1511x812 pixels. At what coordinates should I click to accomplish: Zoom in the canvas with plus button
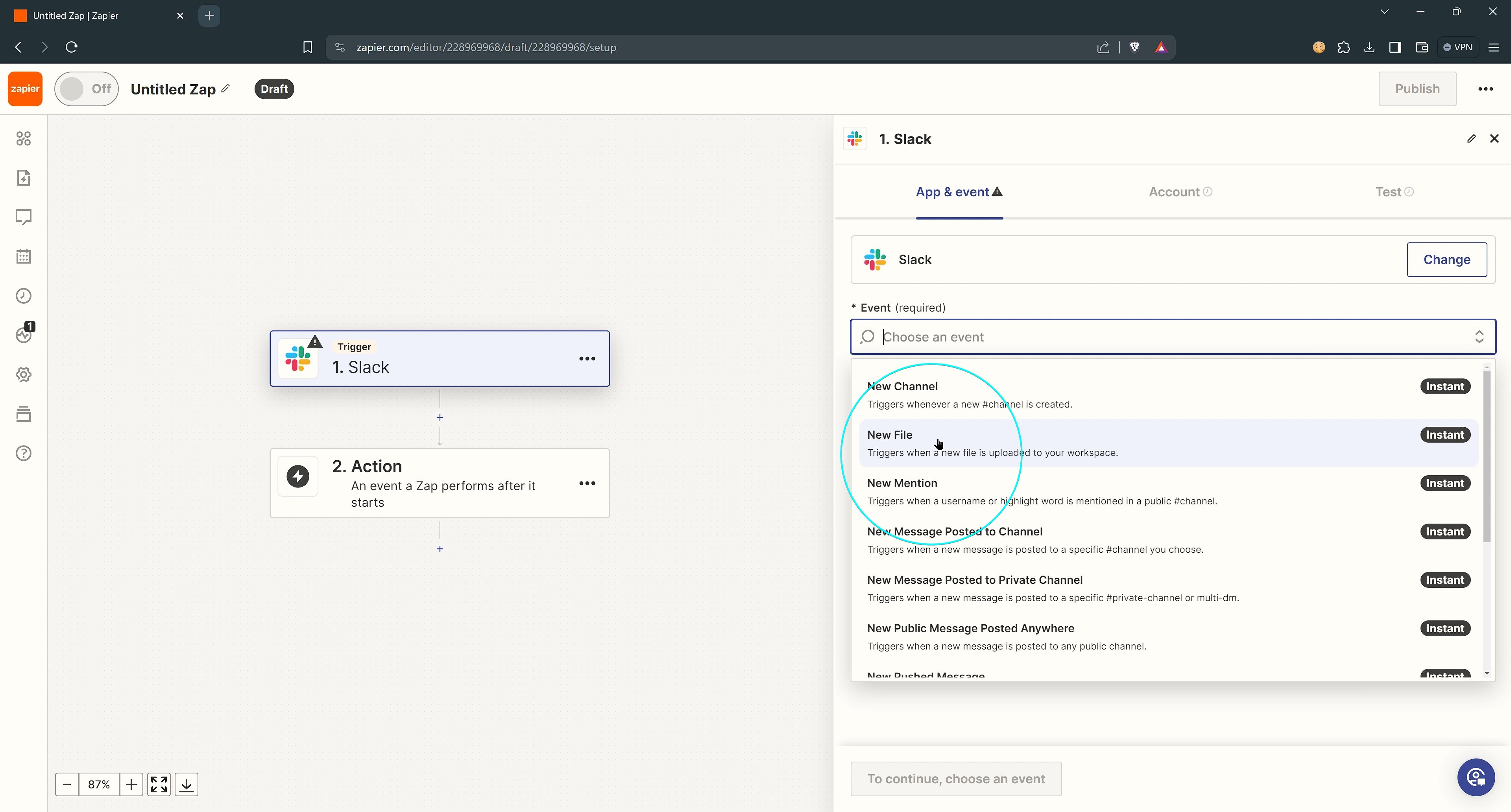click(131, 784)
